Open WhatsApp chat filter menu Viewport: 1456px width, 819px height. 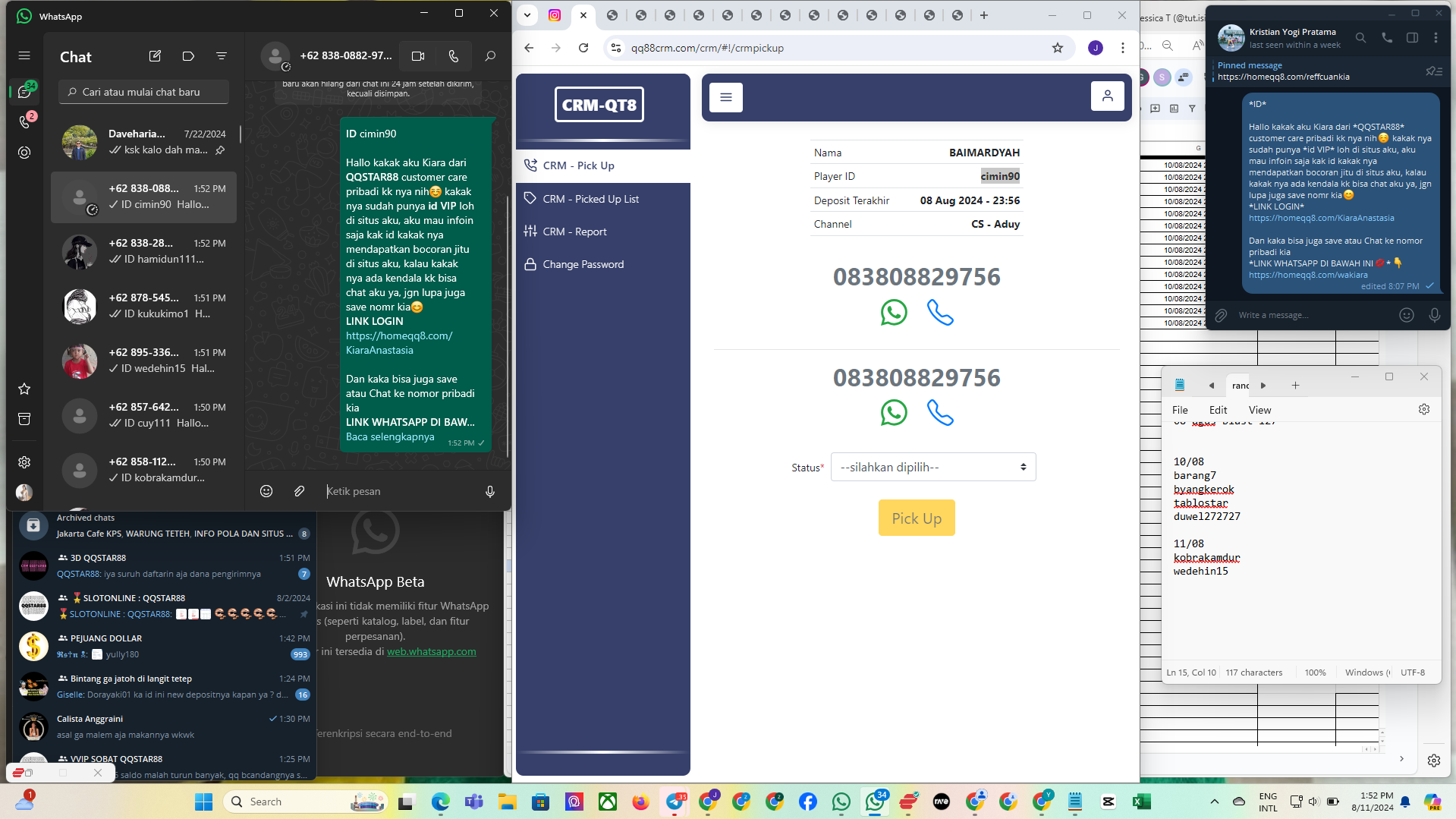click(x=221, y=56)
